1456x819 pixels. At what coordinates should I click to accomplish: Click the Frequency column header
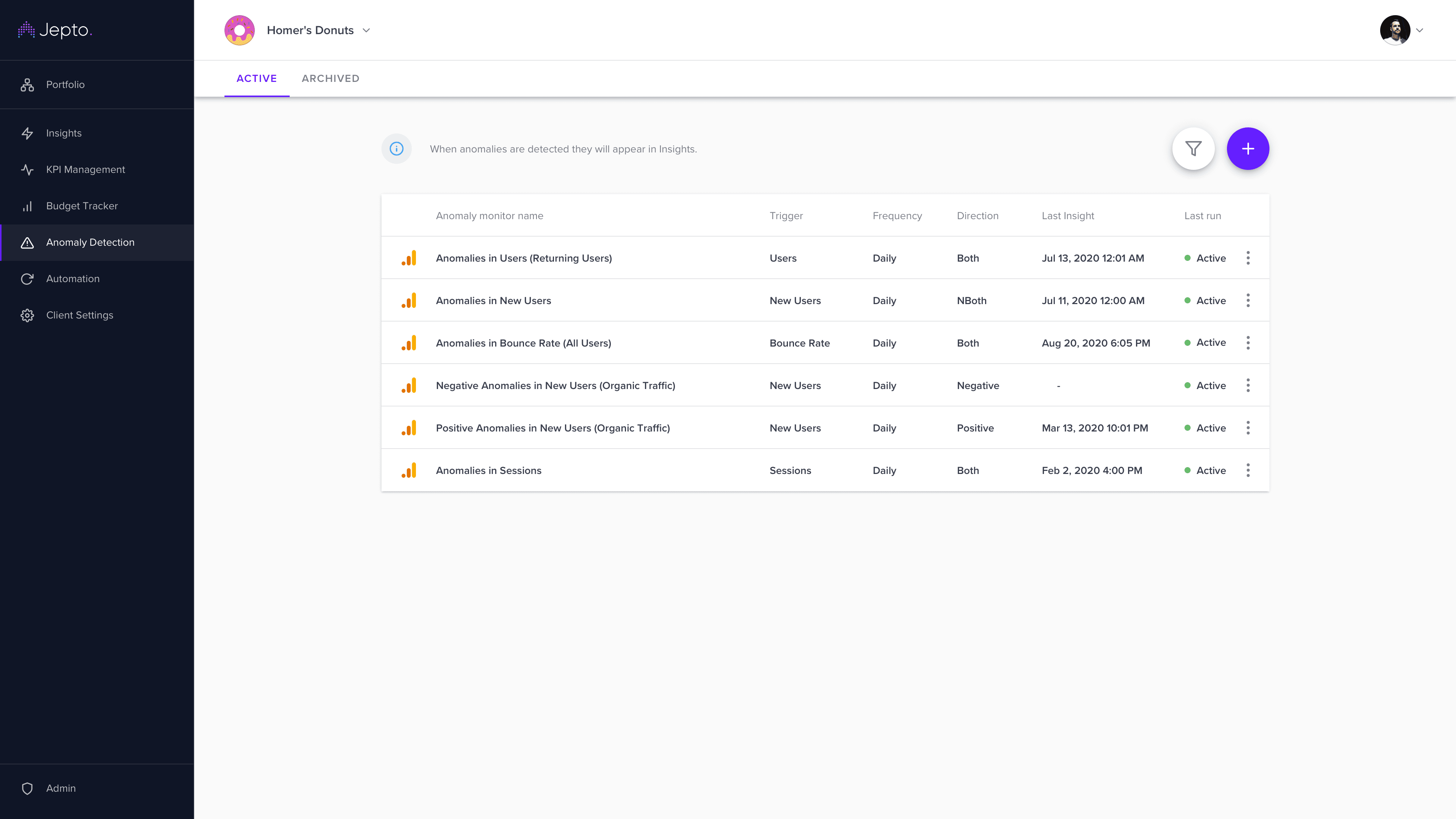pyautogui.click(x=897, y=216)
